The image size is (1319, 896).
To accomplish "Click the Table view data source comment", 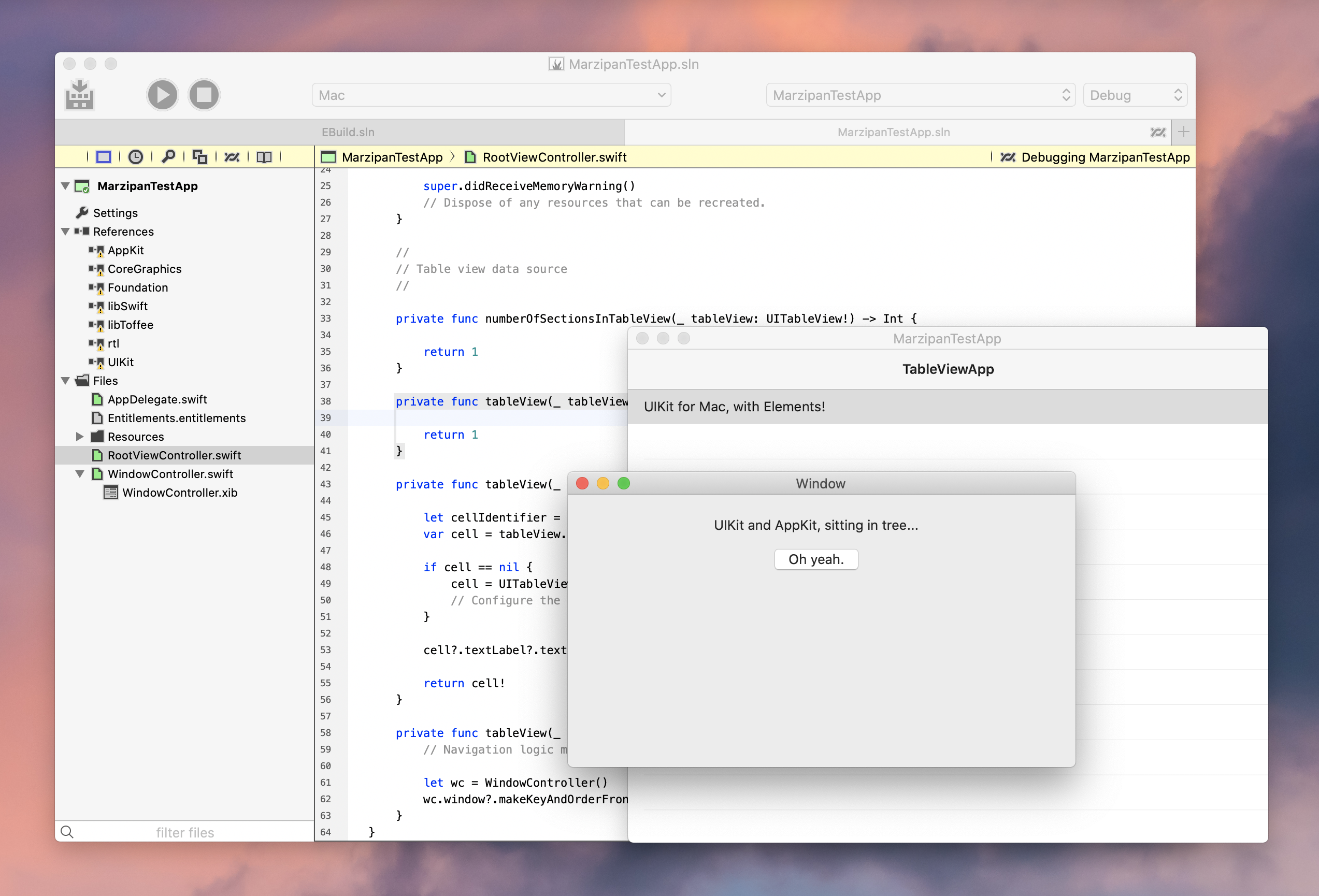I will pyautogui.click(x=481, y=269).
